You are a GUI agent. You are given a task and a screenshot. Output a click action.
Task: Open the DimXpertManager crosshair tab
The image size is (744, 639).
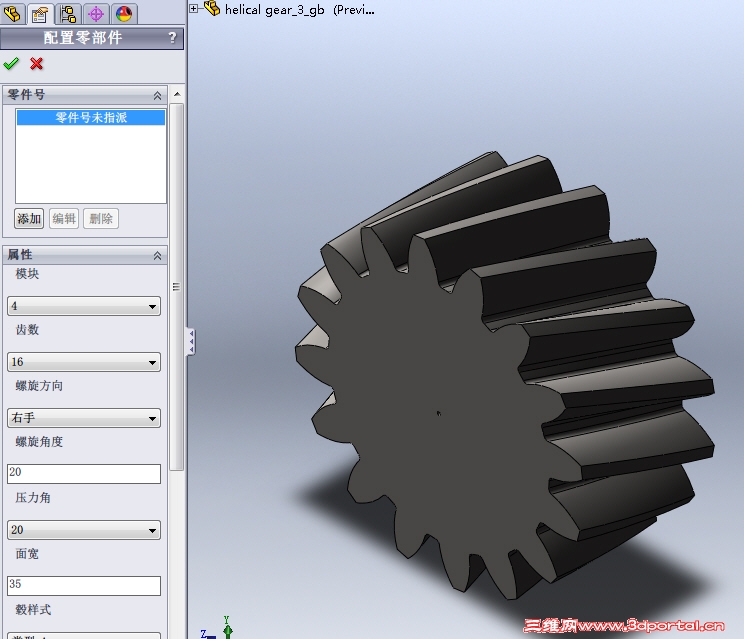pos(96,13)
